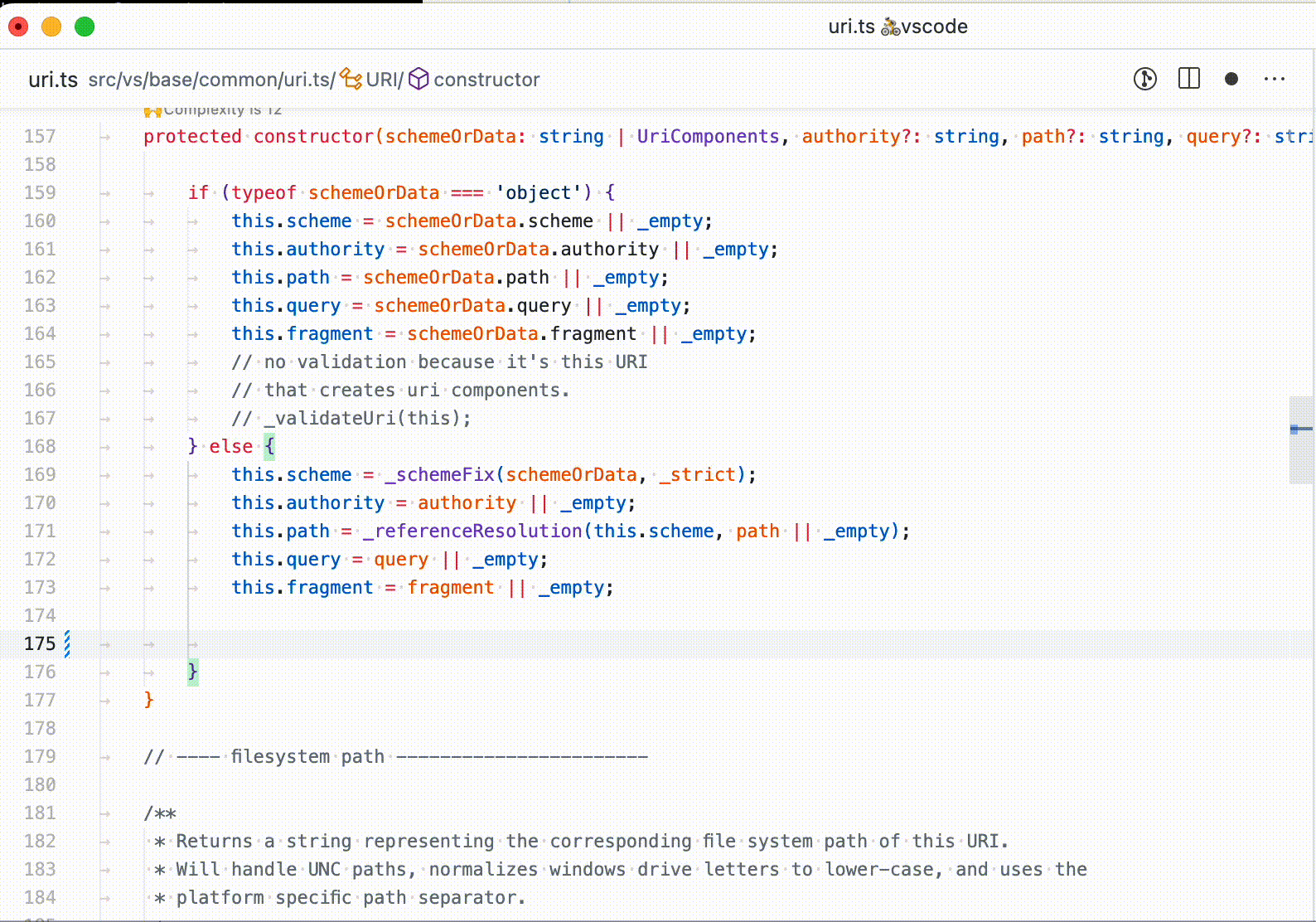Click the constructor cube icon in breadcrumbs
1316x922 pixels.
419,79
